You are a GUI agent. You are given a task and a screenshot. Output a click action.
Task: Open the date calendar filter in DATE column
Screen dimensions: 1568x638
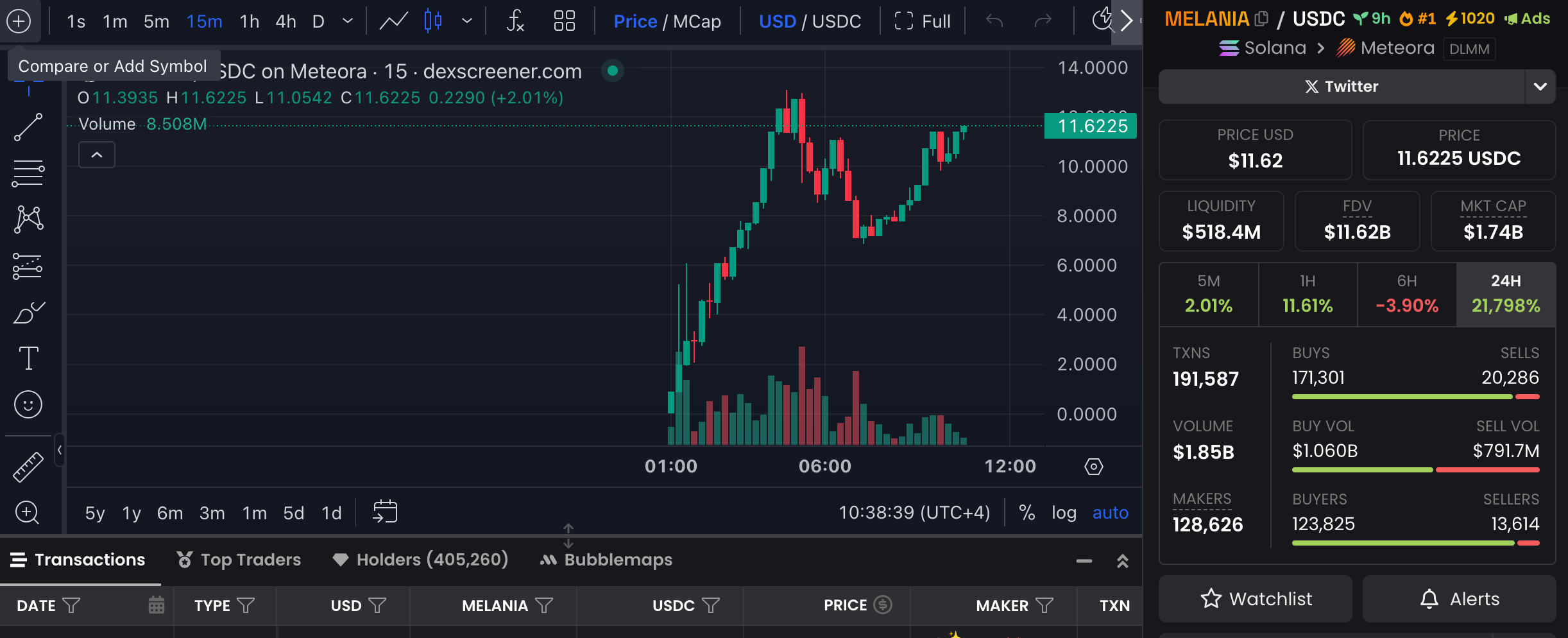click(x=157, y=605)
